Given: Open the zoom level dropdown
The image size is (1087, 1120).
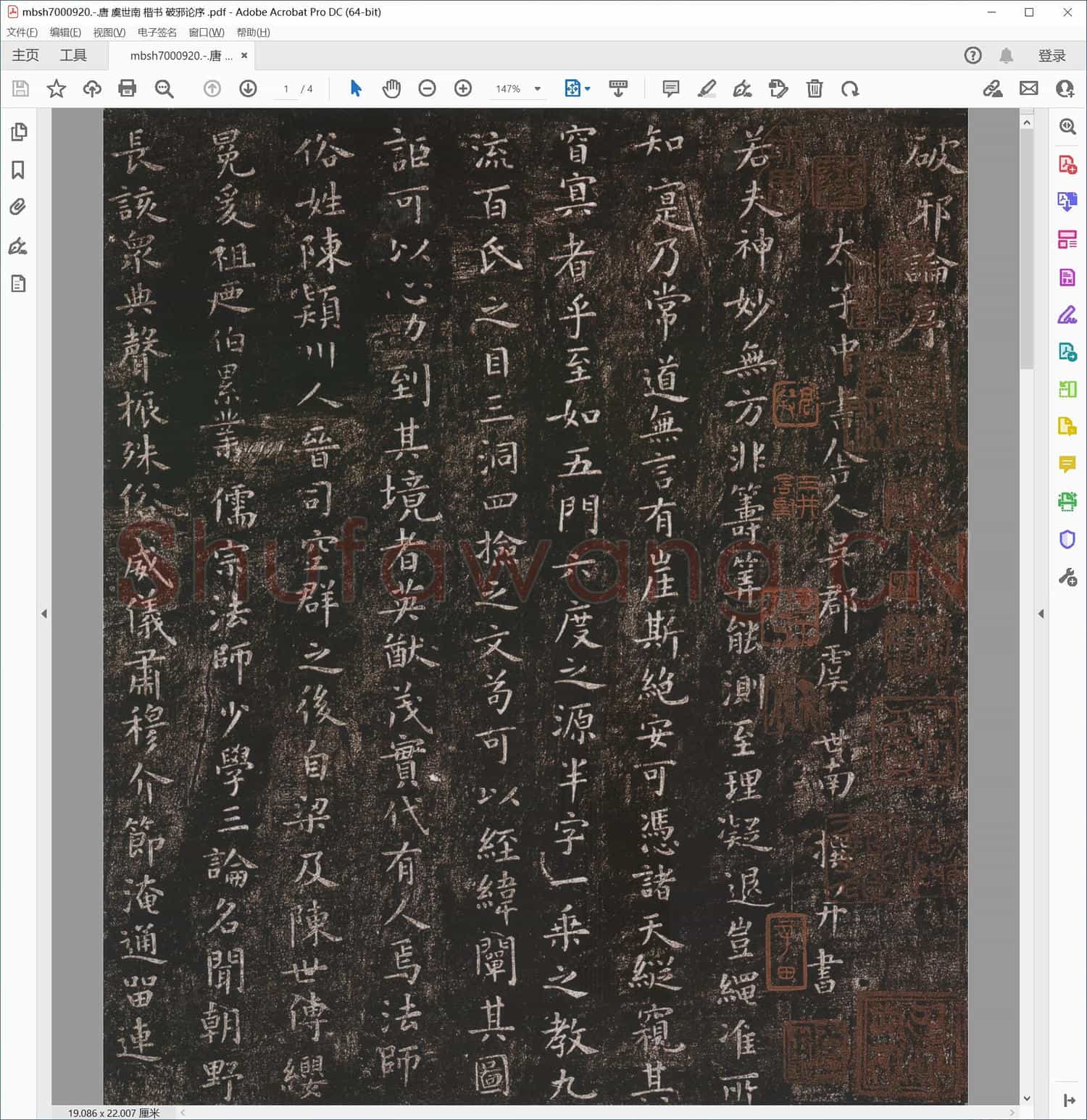Looking at the screenshot, I should pyautogui.click(x=538, y=88).
